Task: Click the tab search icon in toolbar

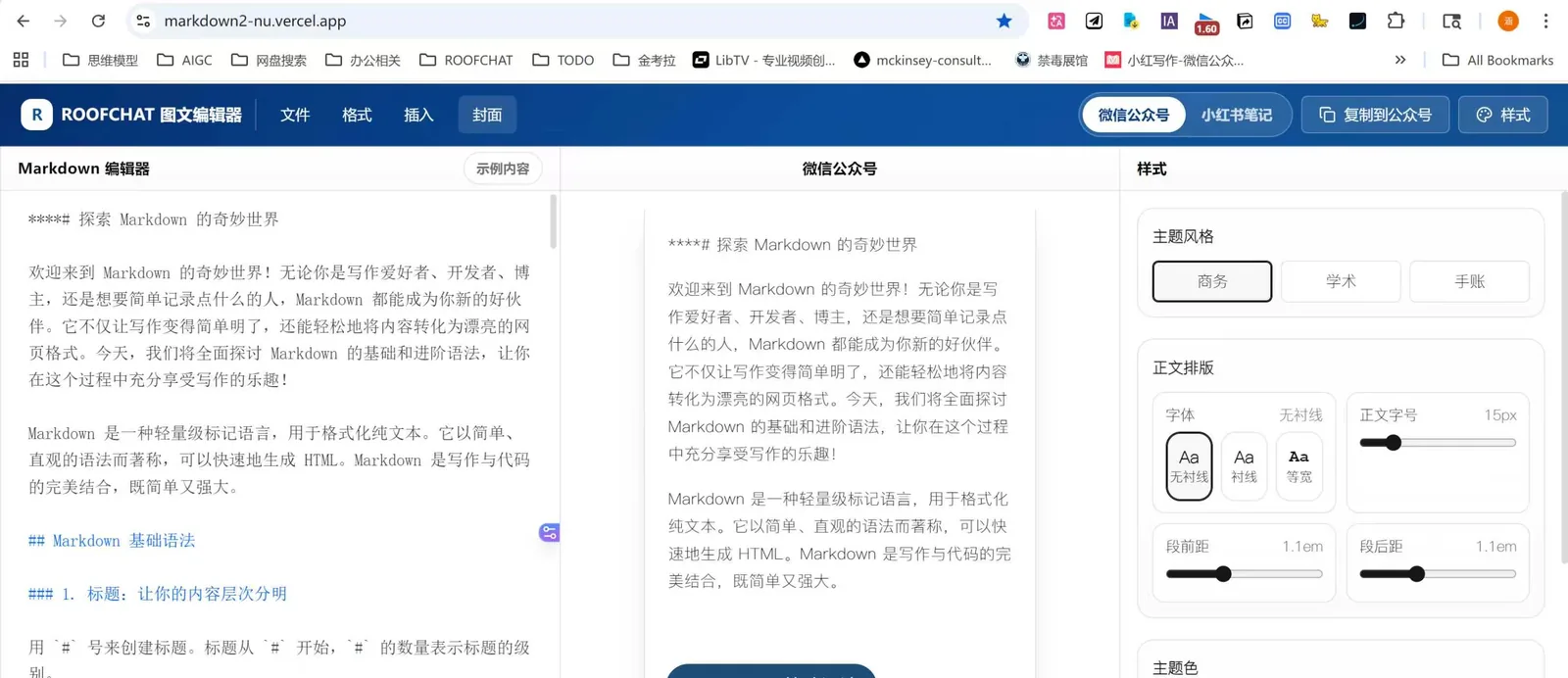Action: pyautogui.click(x=1451, y=21)
